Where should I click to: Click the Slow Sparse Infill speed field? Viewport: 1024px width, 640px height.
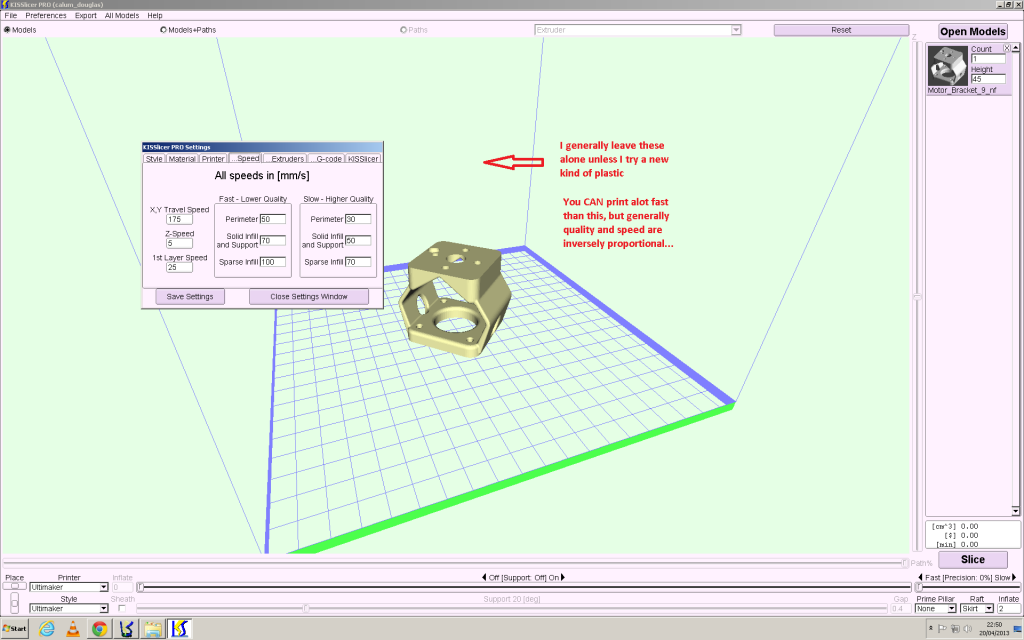(358, 262)
